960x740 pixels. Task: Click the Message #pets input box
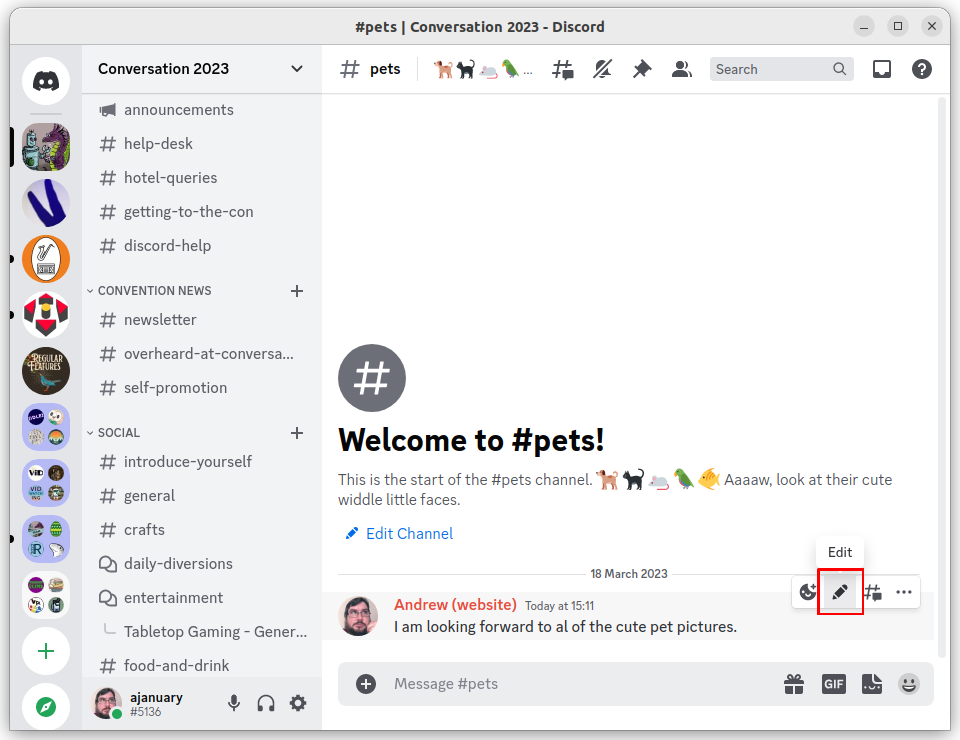pos(582,684)
